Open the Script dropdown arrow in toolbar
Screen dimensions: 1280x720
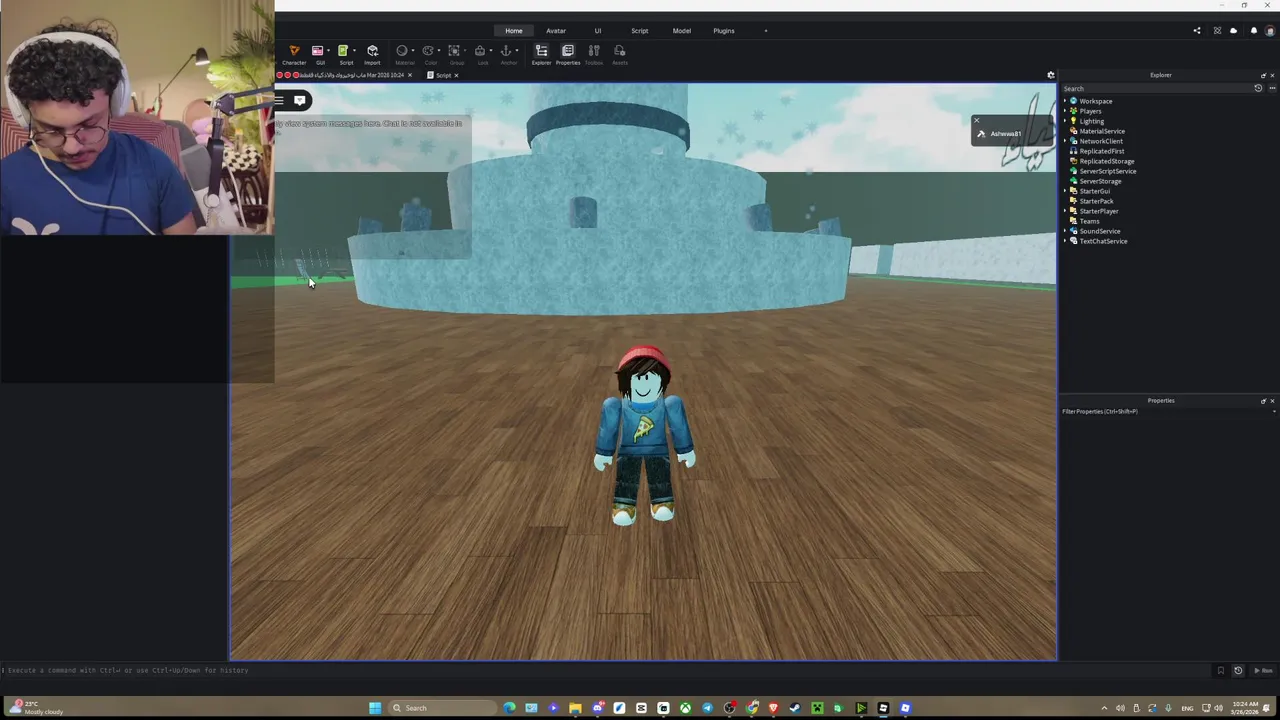coord(354,50)
